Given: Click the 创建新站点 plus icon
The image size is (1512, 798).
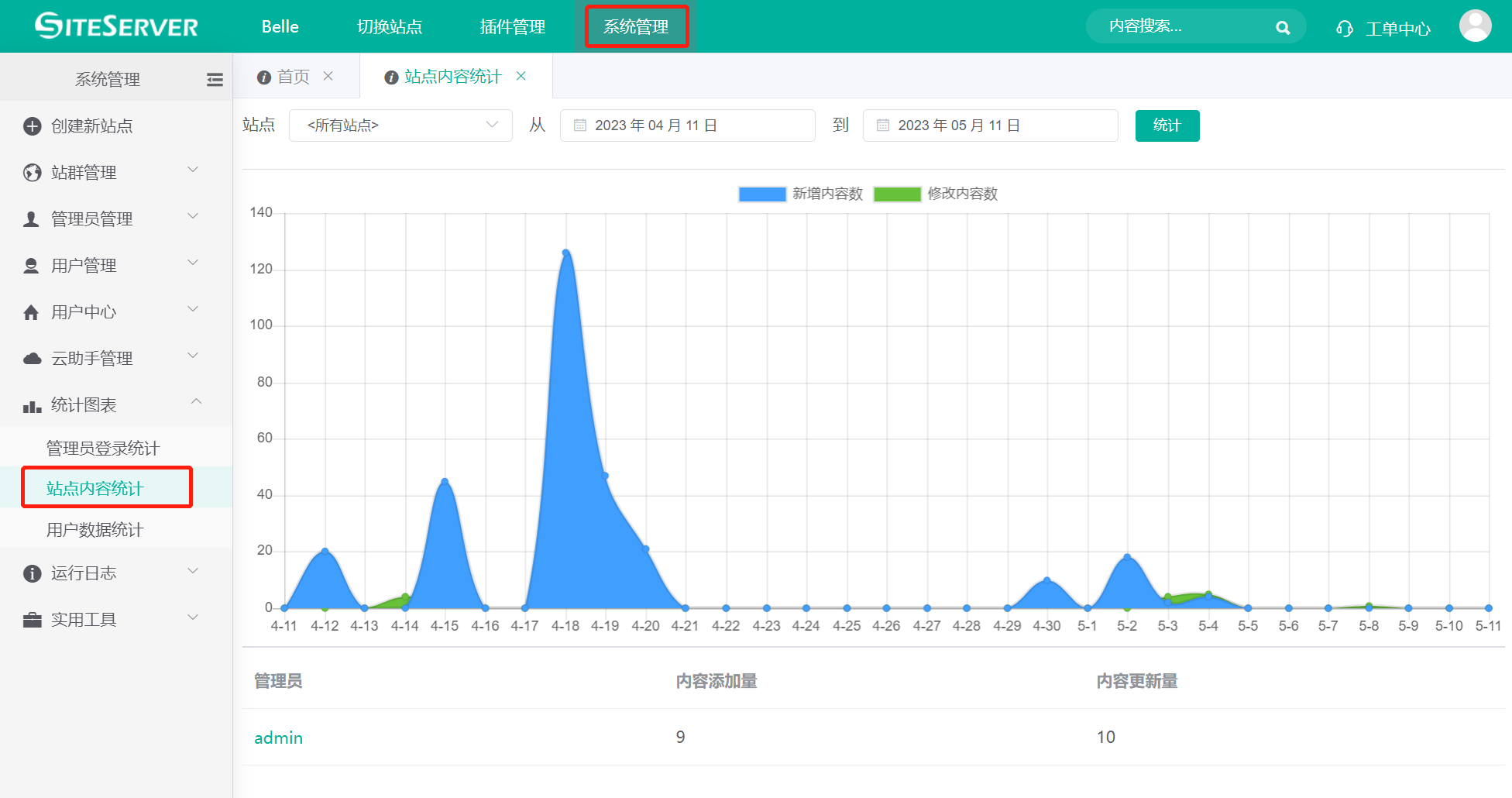Looking at the screenshot, I should [x=32, y=126].
